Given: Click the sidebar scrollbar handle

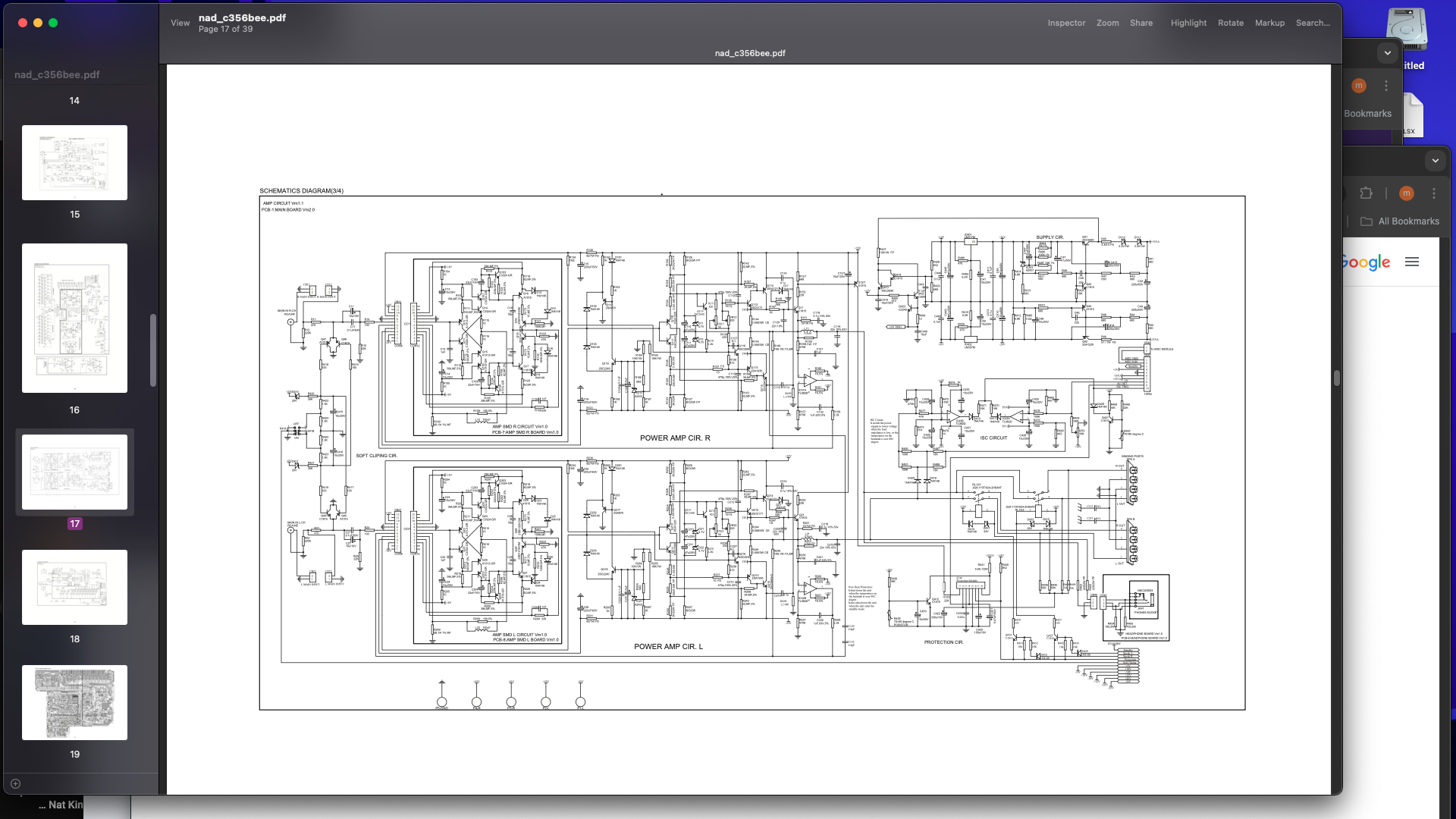Looking at the screenshot, I should (152, 350).
